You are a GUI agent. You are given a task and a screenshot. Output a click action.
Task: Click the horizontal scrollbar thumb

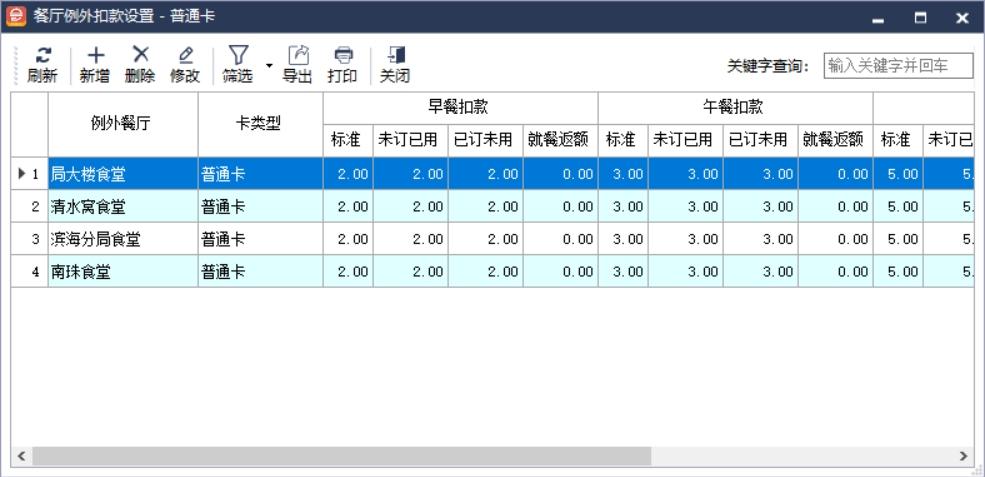click(342, 456)
